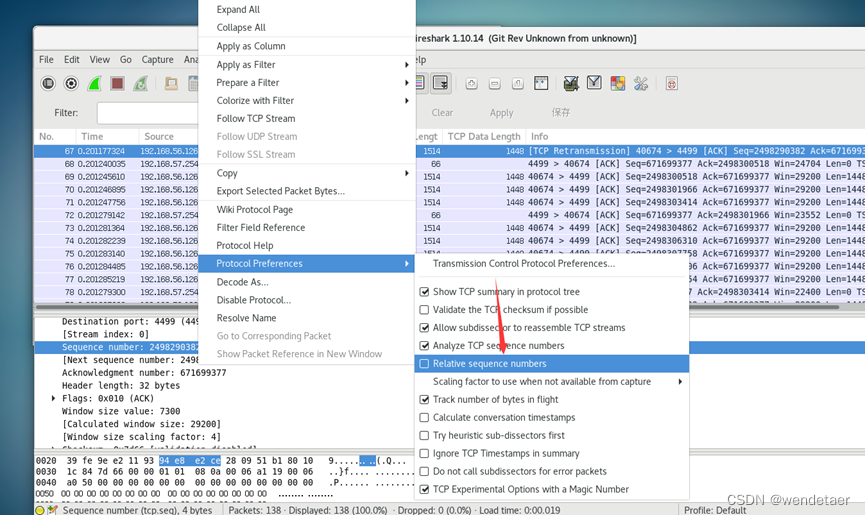Select the Acknowledgment number: 671699377 line
Screen dimensions: 865x515
tap(144, 373)
